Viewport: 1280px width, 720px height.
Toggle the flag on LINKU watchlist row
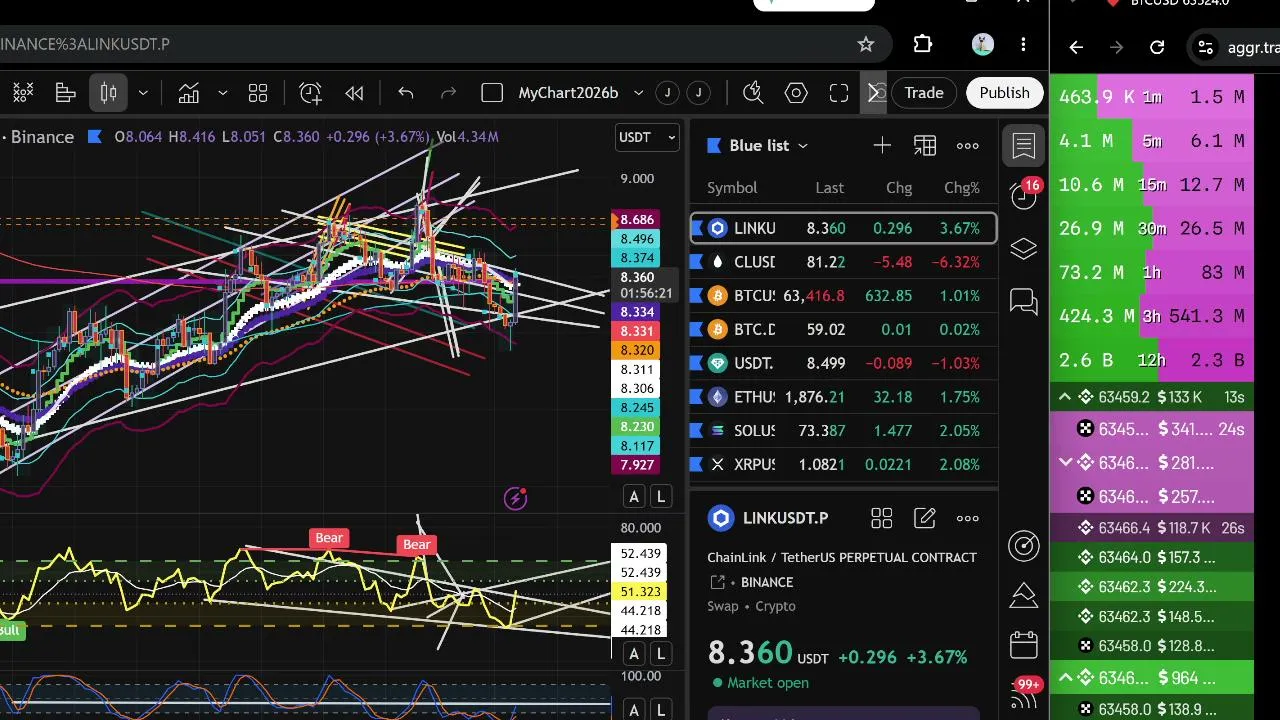pos(697,228)
